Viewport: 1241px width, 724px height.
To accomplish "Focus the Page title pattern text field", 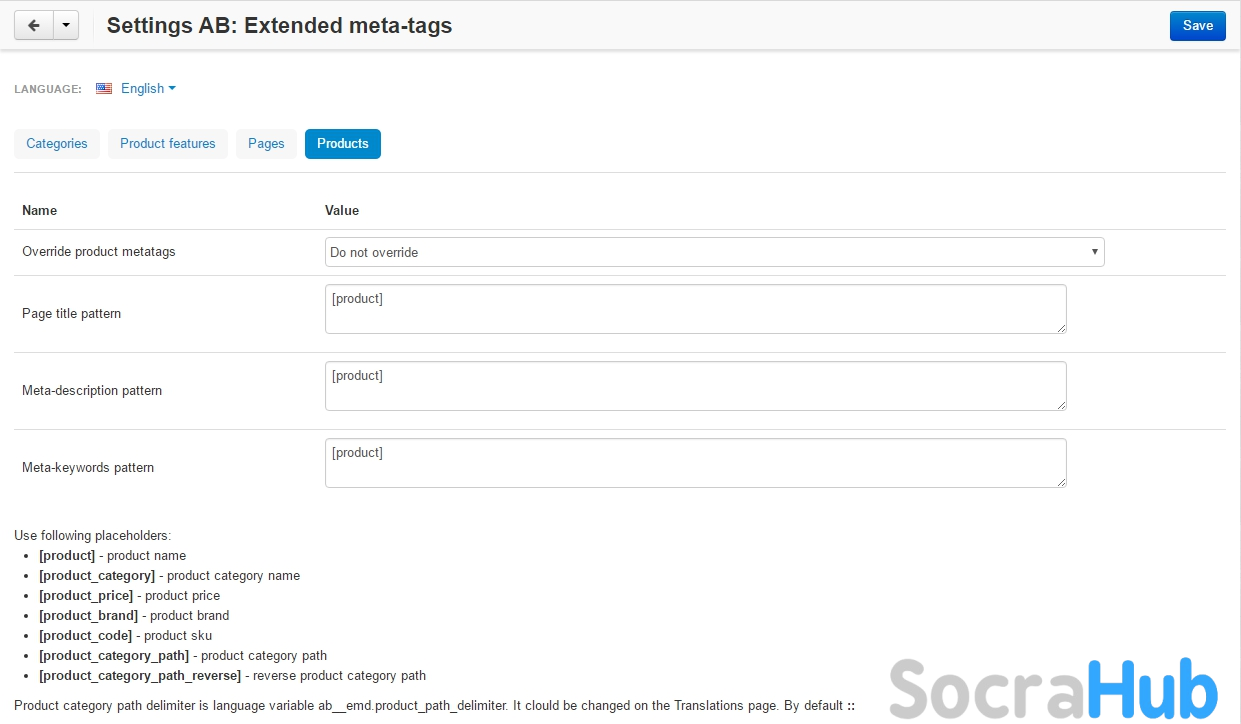I will click(x=695, y=309).
